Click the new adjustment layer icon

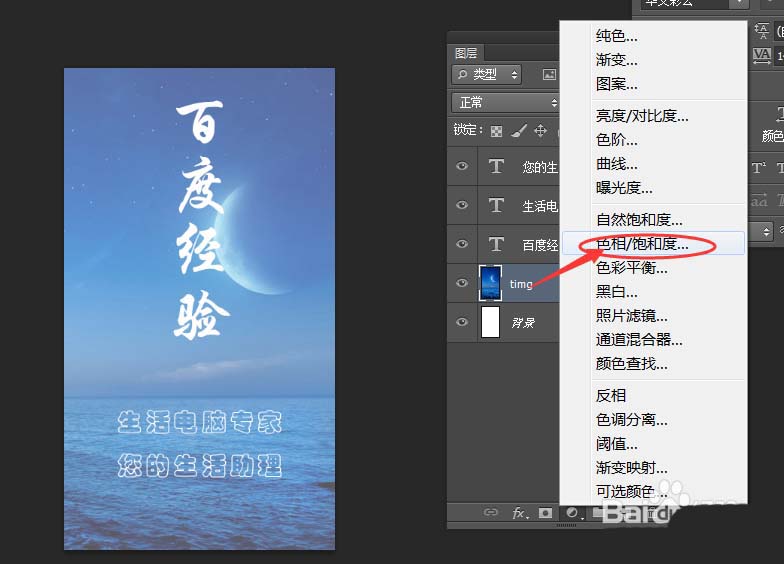pos(573,513)
